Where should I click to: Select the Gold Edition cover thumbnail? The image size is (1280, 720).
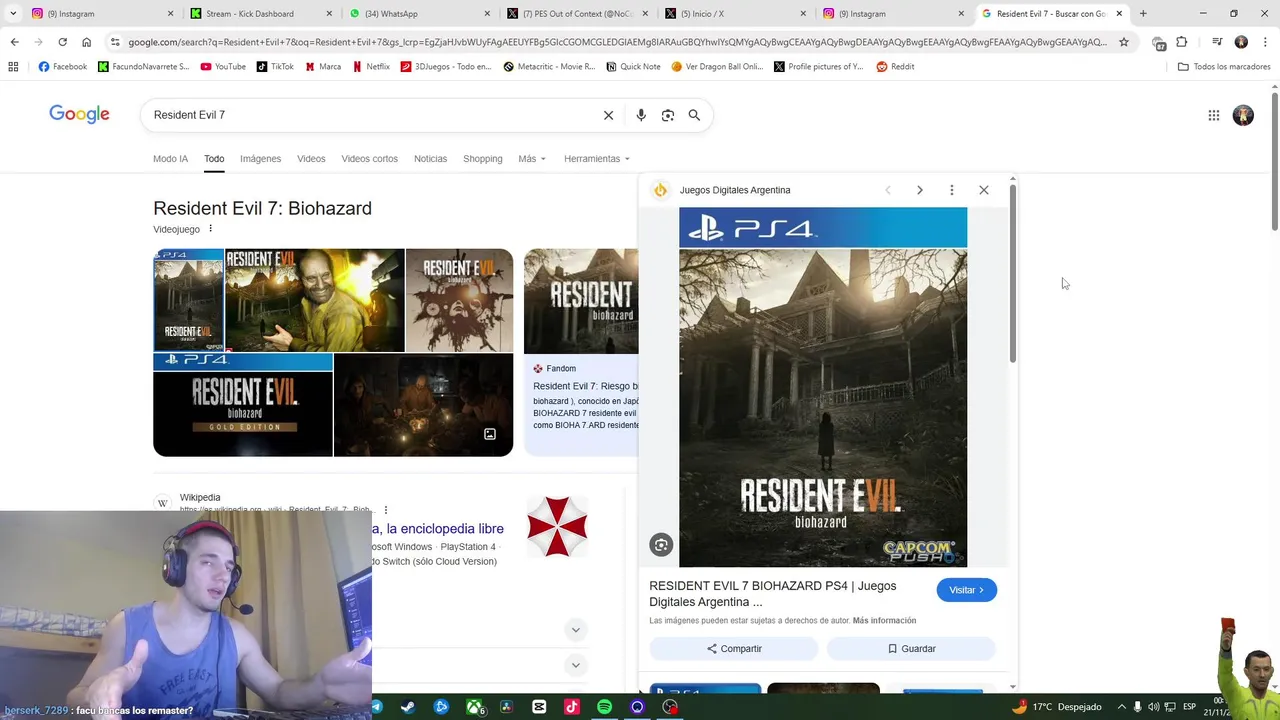pos(243,405)
